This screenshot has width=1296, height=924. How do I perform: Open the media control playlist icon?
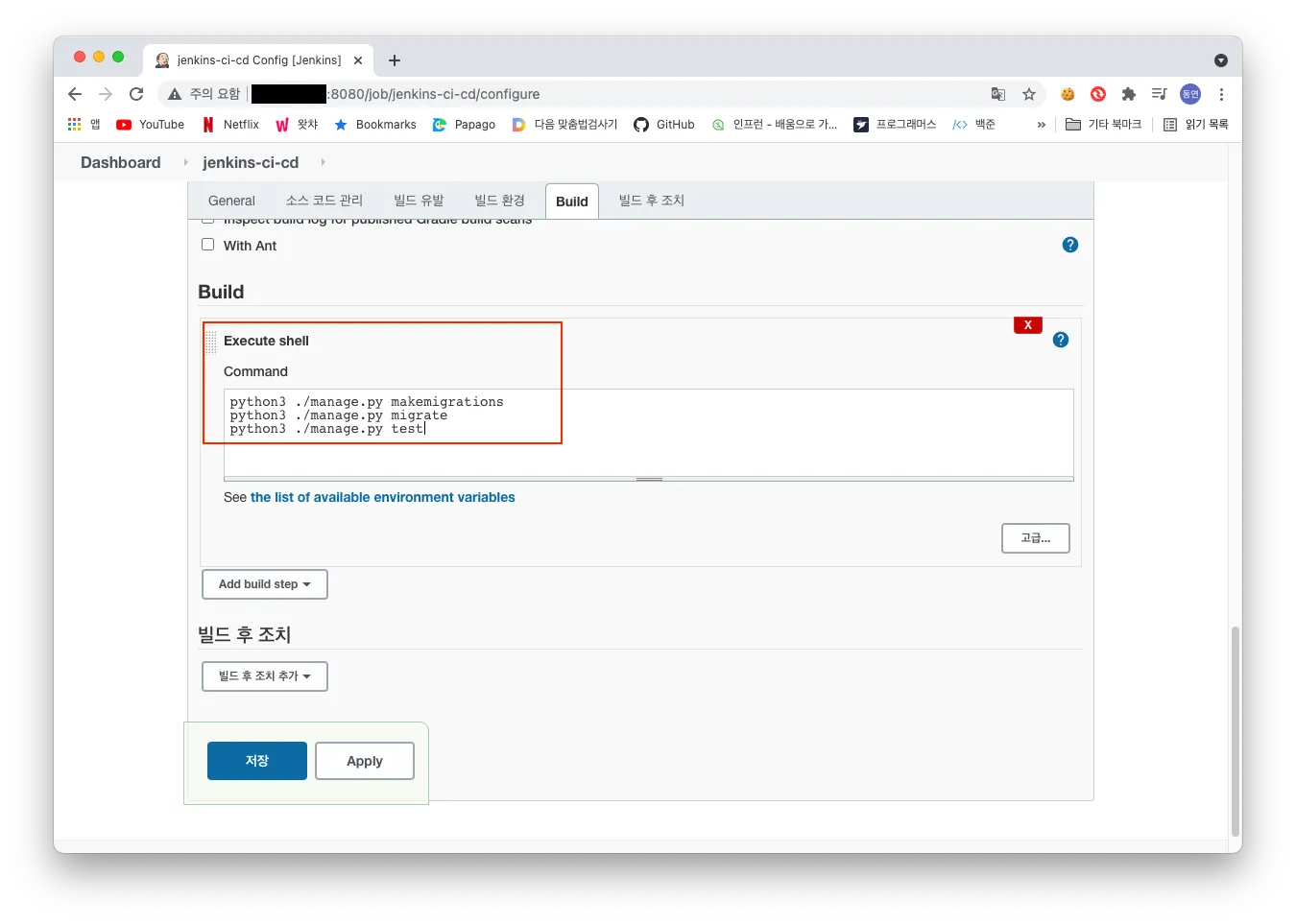point(1160,94)
